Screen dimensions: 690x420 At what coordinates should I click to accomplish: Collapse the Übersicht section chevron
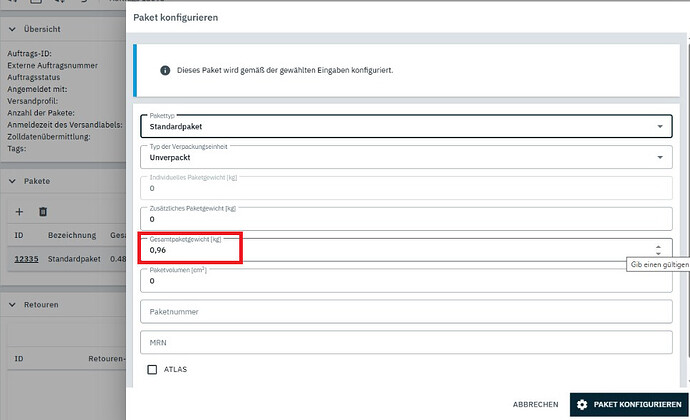point(12,29)
